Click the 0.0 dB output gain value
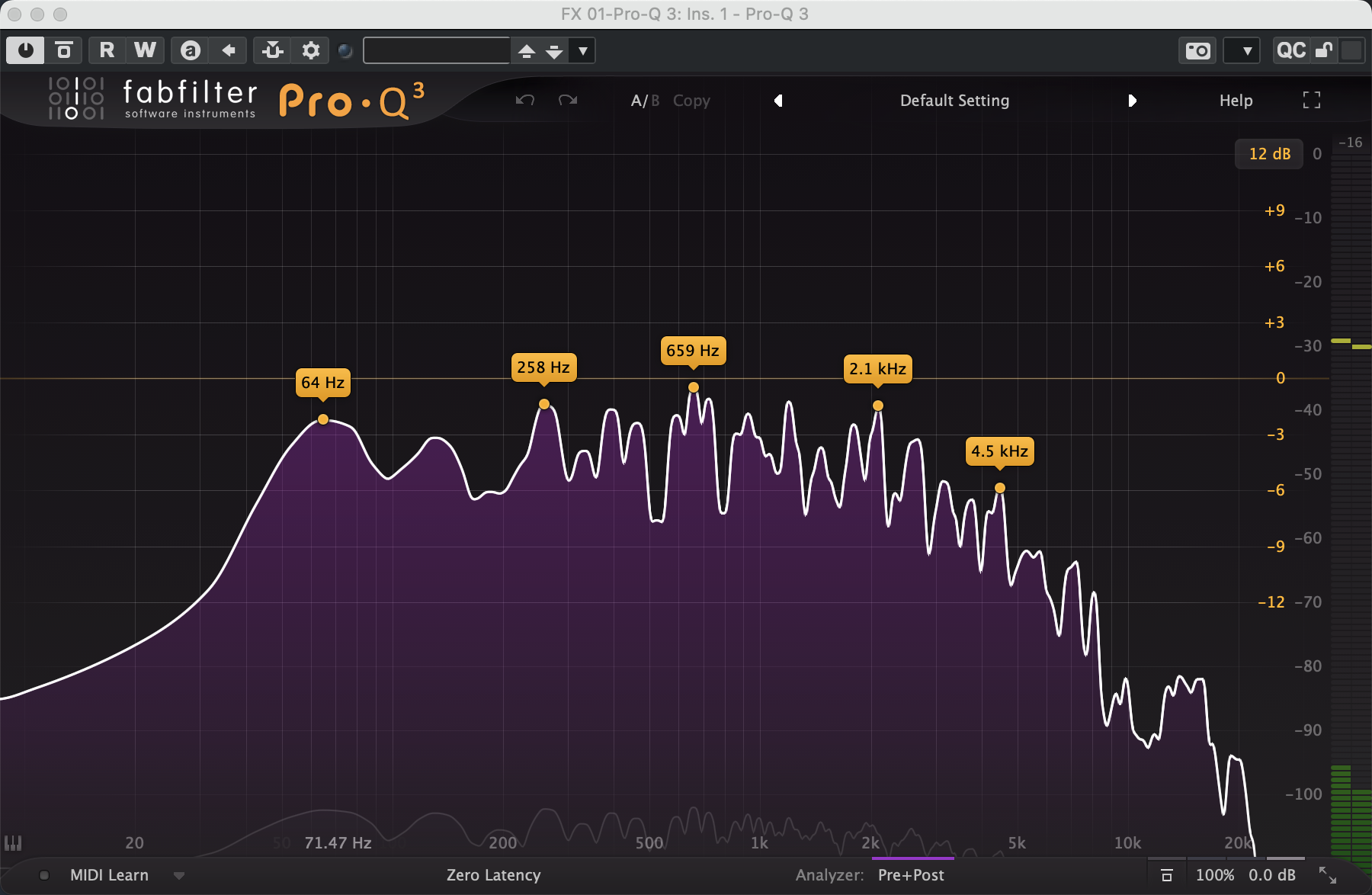This screenshot has height=895, width=1372. (1272, 875)
